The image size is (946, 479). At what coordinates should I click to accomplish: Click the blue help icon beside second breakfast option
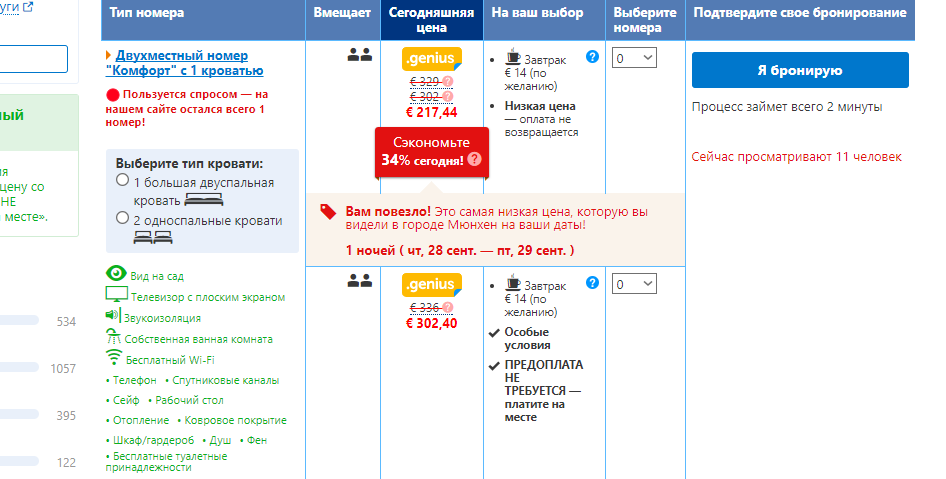tap(592, 282)
